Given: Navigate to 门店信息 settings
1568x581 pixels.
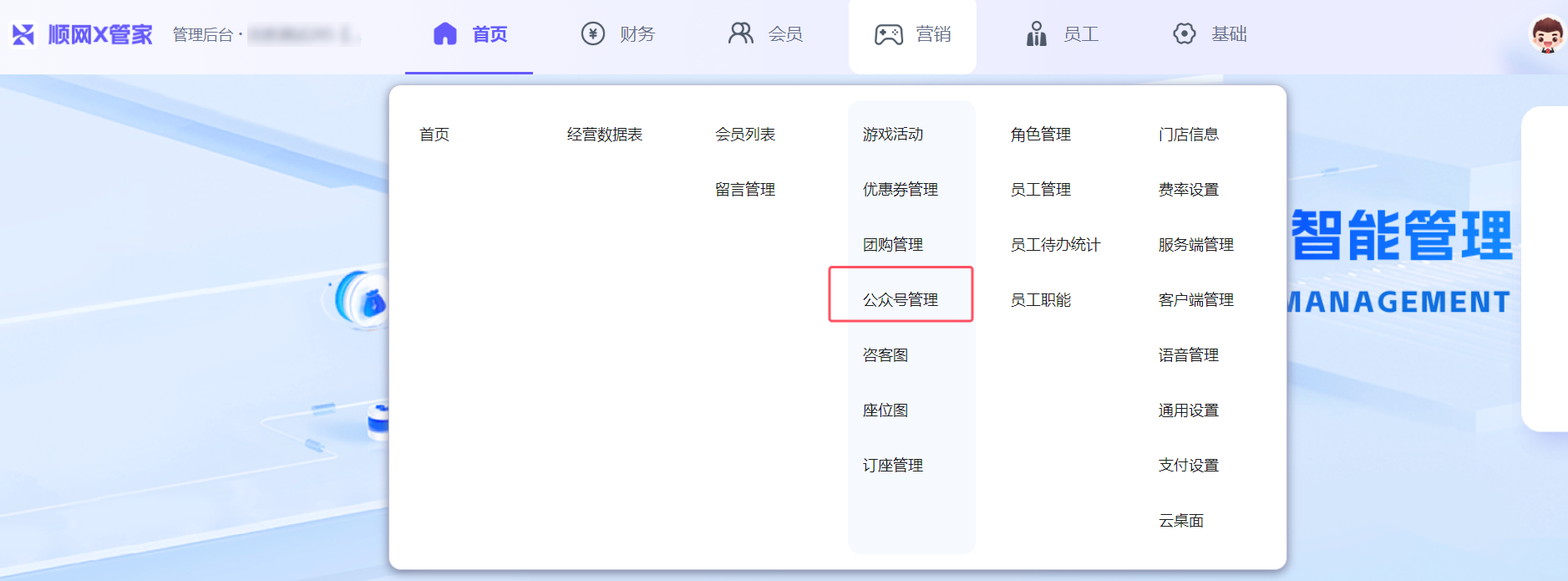Looking at the screenshot, I should pos(1188,135).
